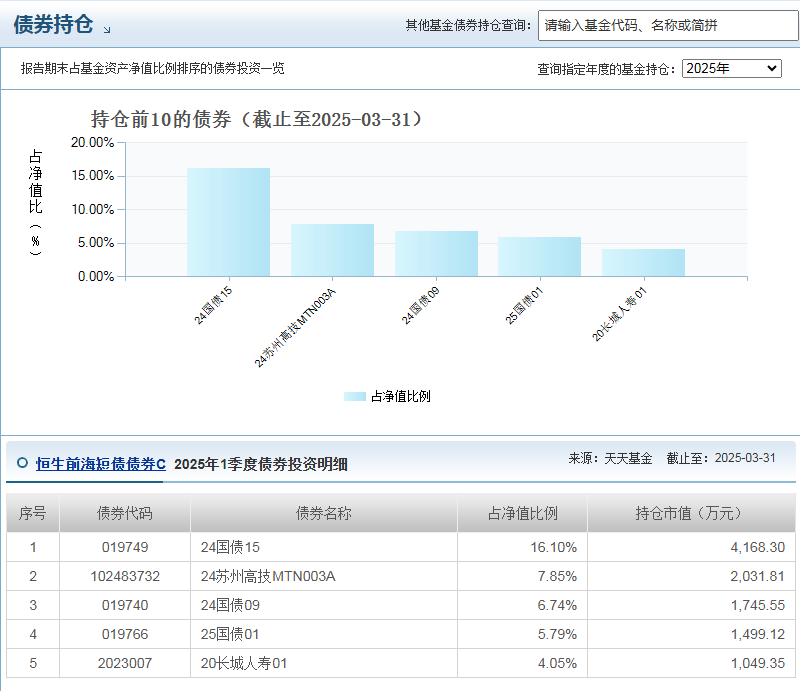Image resolution: width=800 pixels, height=691 pixels.
Task: Click the 1,499.12 market value cell
Action: click(692, 634)
